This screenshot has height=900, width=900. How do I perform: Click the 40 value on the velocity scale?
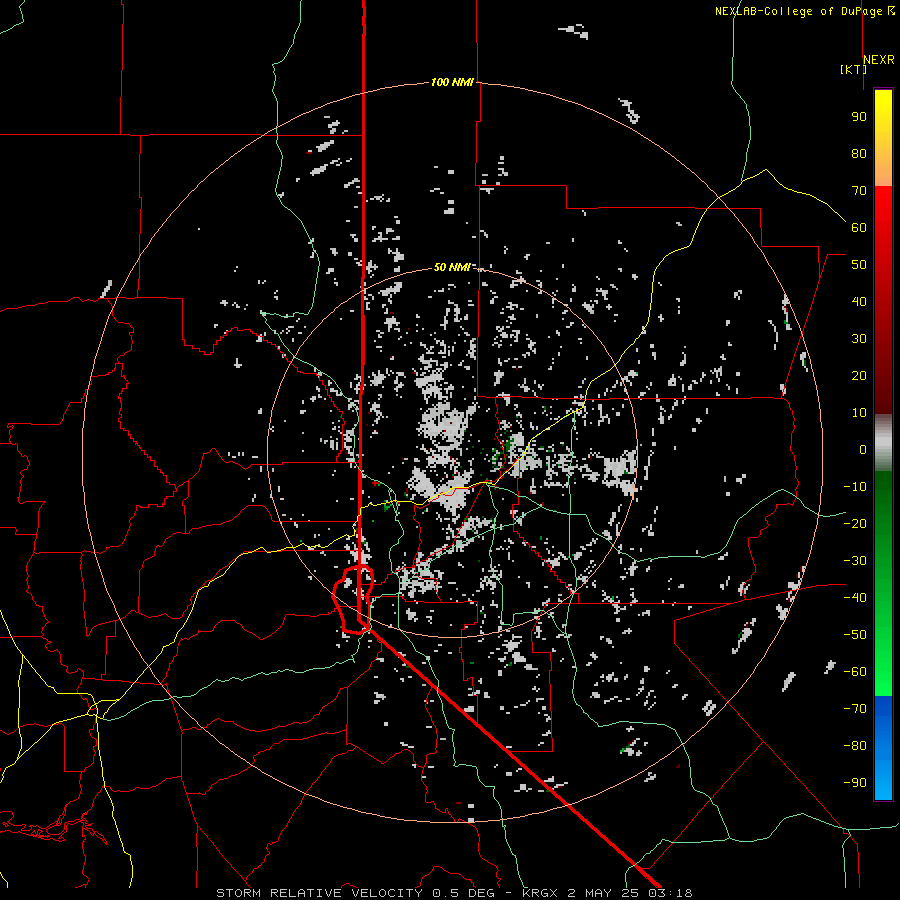(x=859, y=301)
